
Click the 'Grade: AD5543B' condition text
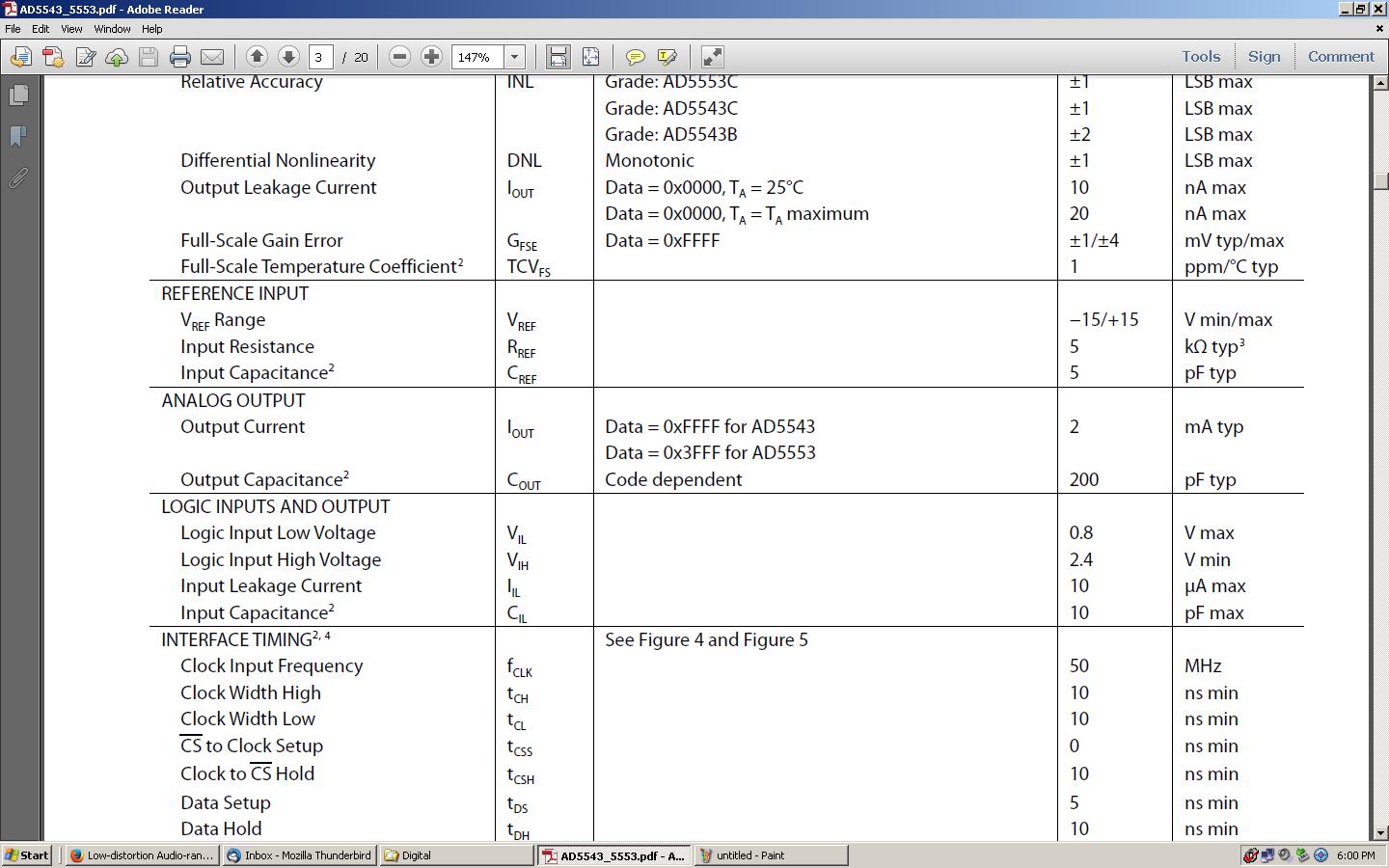(670, 134)
